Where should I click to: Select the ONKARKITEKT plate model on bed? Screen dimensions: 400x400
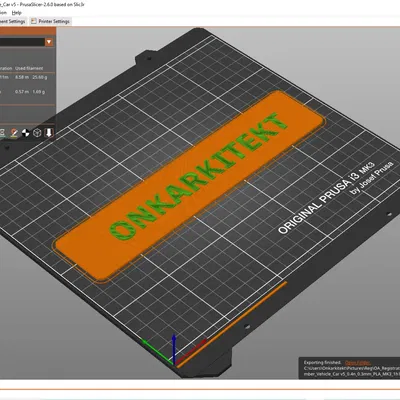(x=189, y=187)
